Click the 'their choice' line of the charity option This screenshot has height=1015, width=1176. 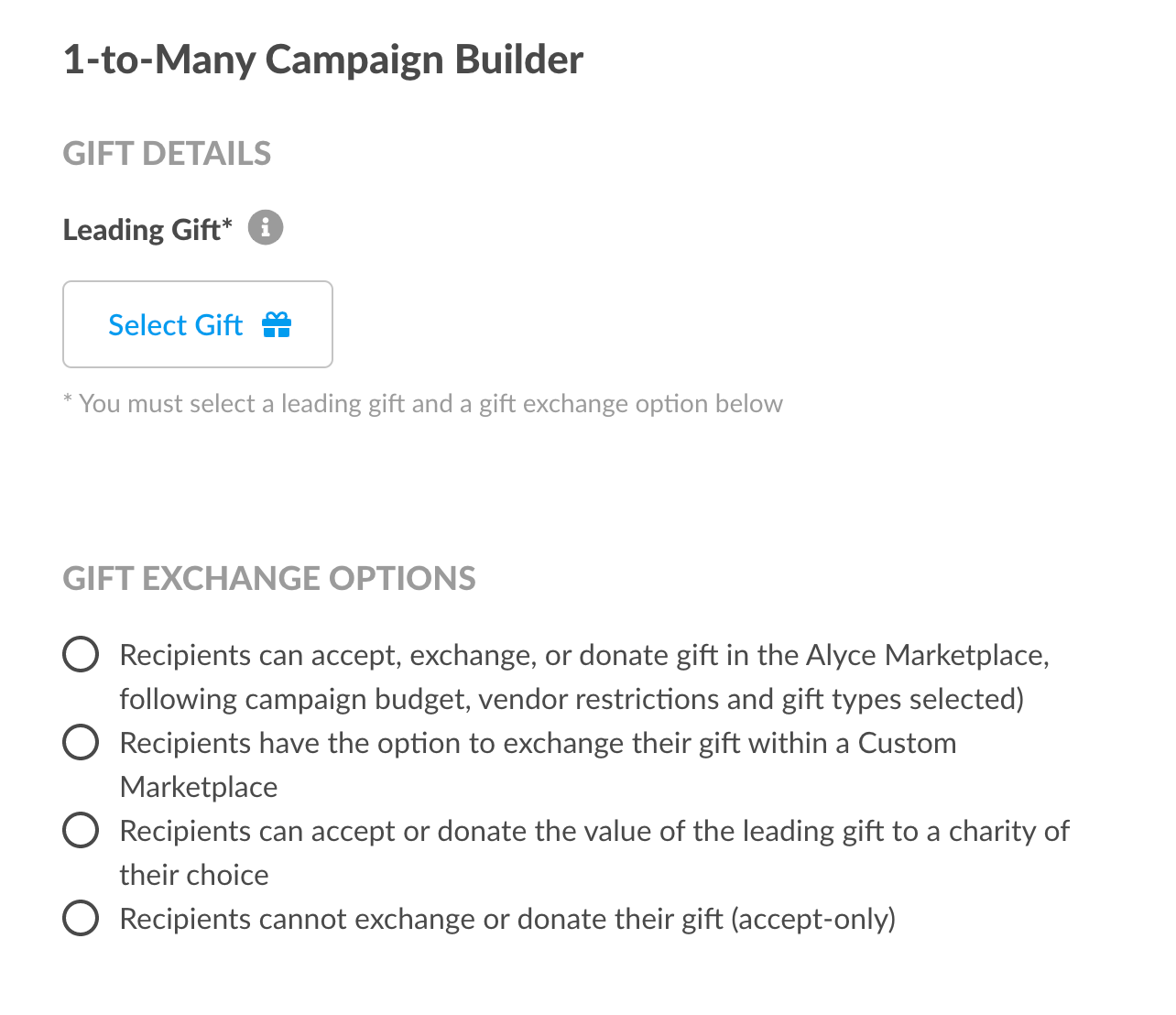click(x=194, y=875)
